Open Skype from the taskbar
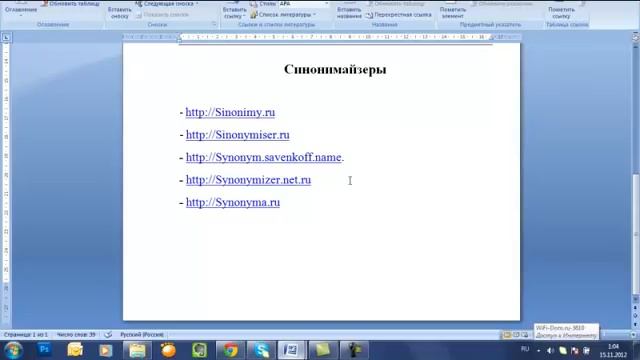 coord(261,350)
